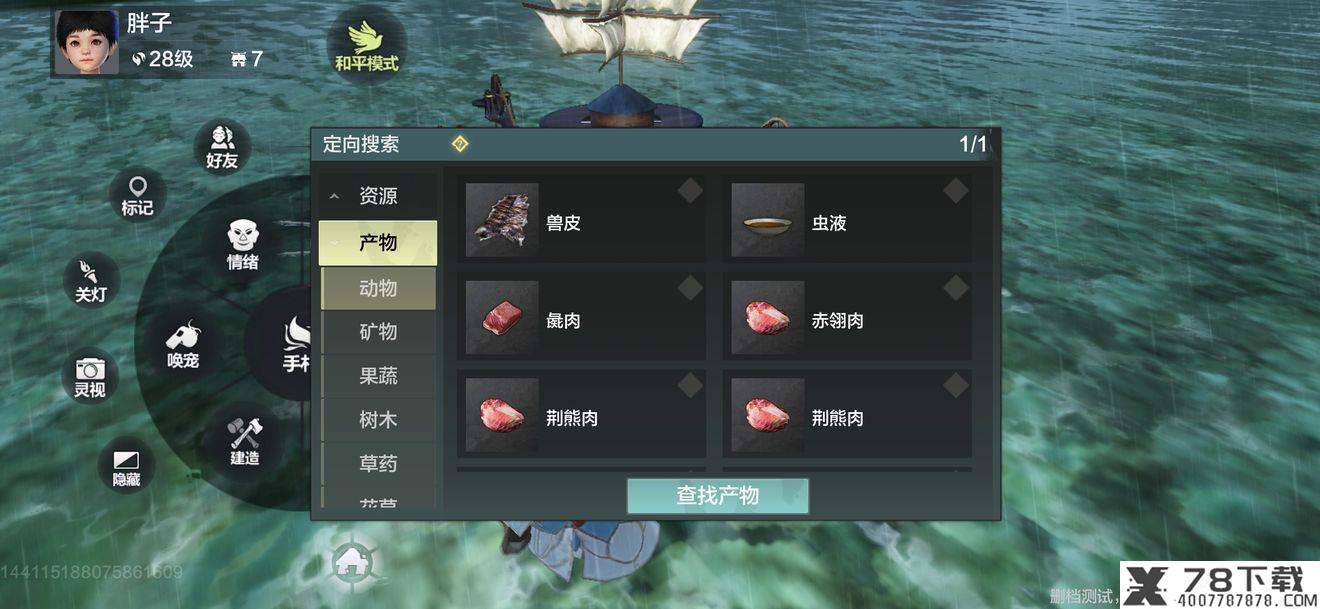
Task: Open the 情绪 emote mask icon
Action: coord(242,245)
